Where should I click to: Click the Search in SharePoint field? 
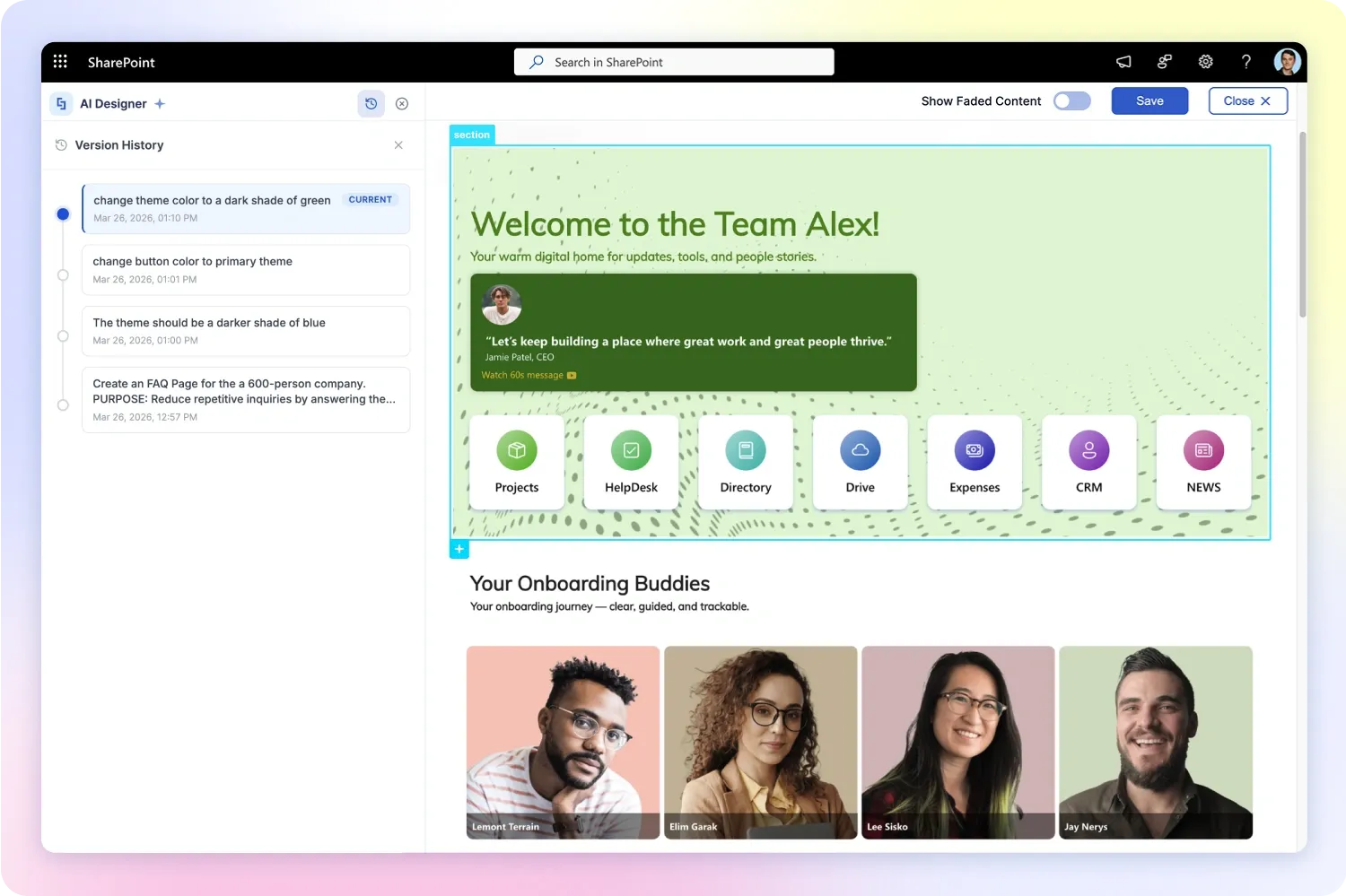click(674, 62)
